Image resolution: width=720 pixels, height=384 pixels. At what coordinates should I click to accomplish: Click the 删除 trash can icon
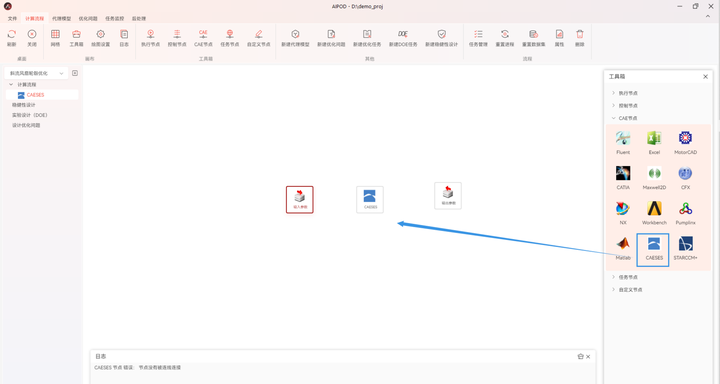(x=579, y=34)
